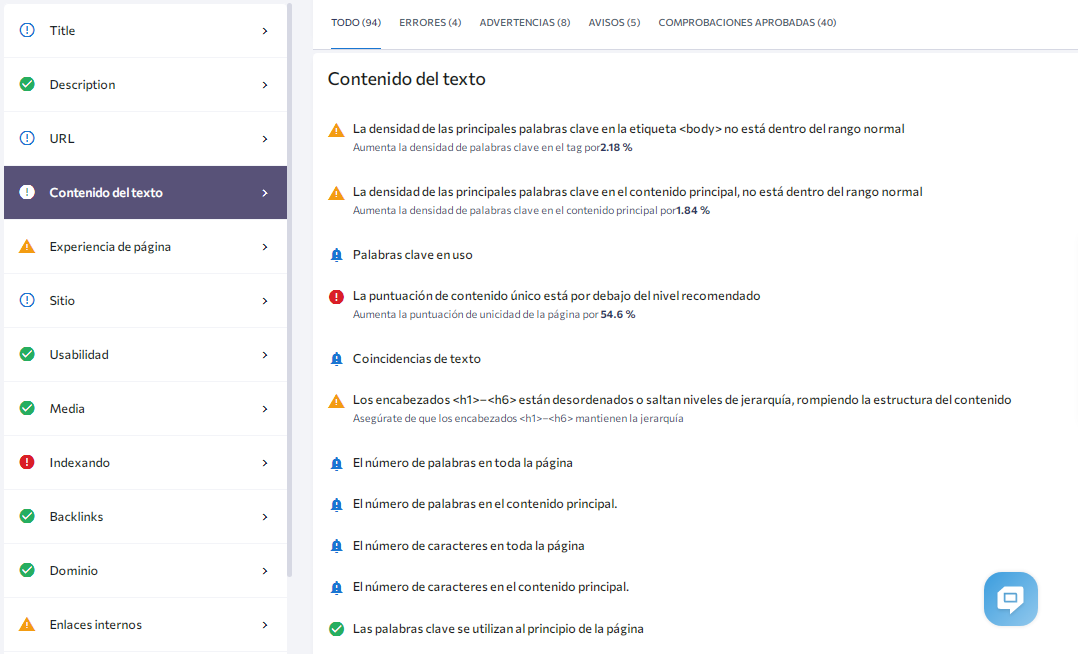Click the bell icon beside Coincidencias de texto
The width and height of the screenshot is (1078, 654).
coord(336,359)
